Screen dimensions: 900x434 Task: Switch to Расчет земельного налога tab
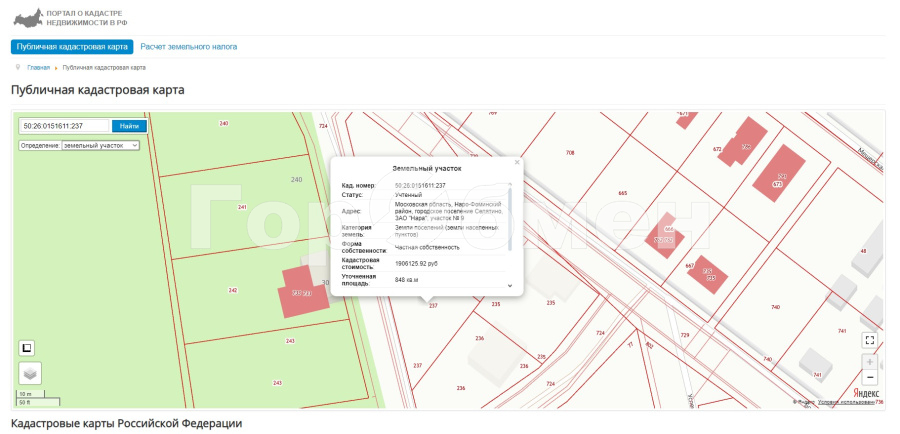coord(189,47)
